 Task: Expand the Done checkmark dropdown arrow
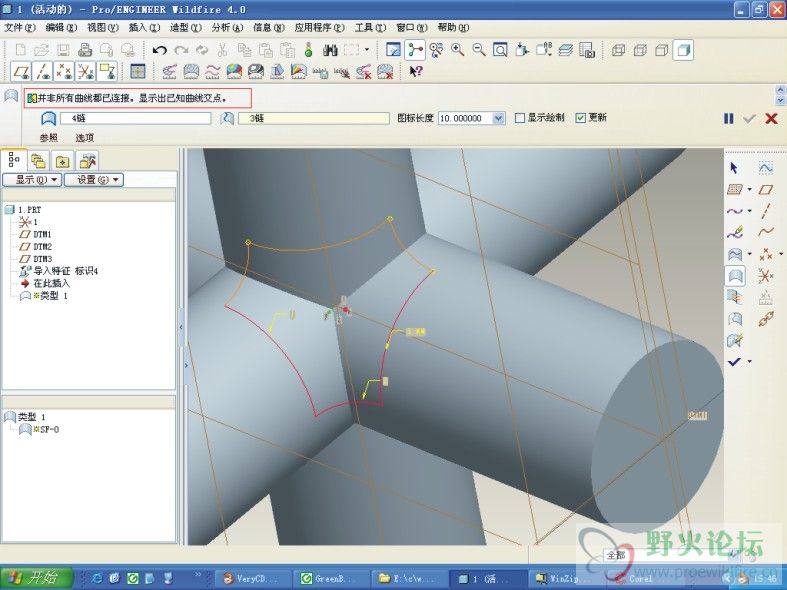[x=749, y=361]
